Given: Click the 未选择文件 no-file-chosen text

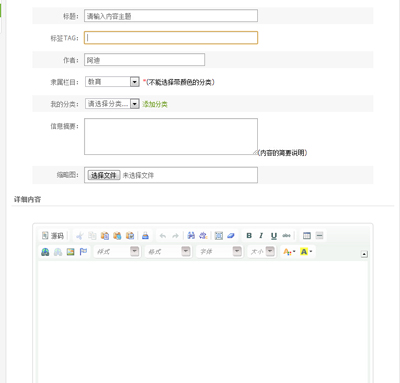Looking at the screenshot, I should (138, 175).
